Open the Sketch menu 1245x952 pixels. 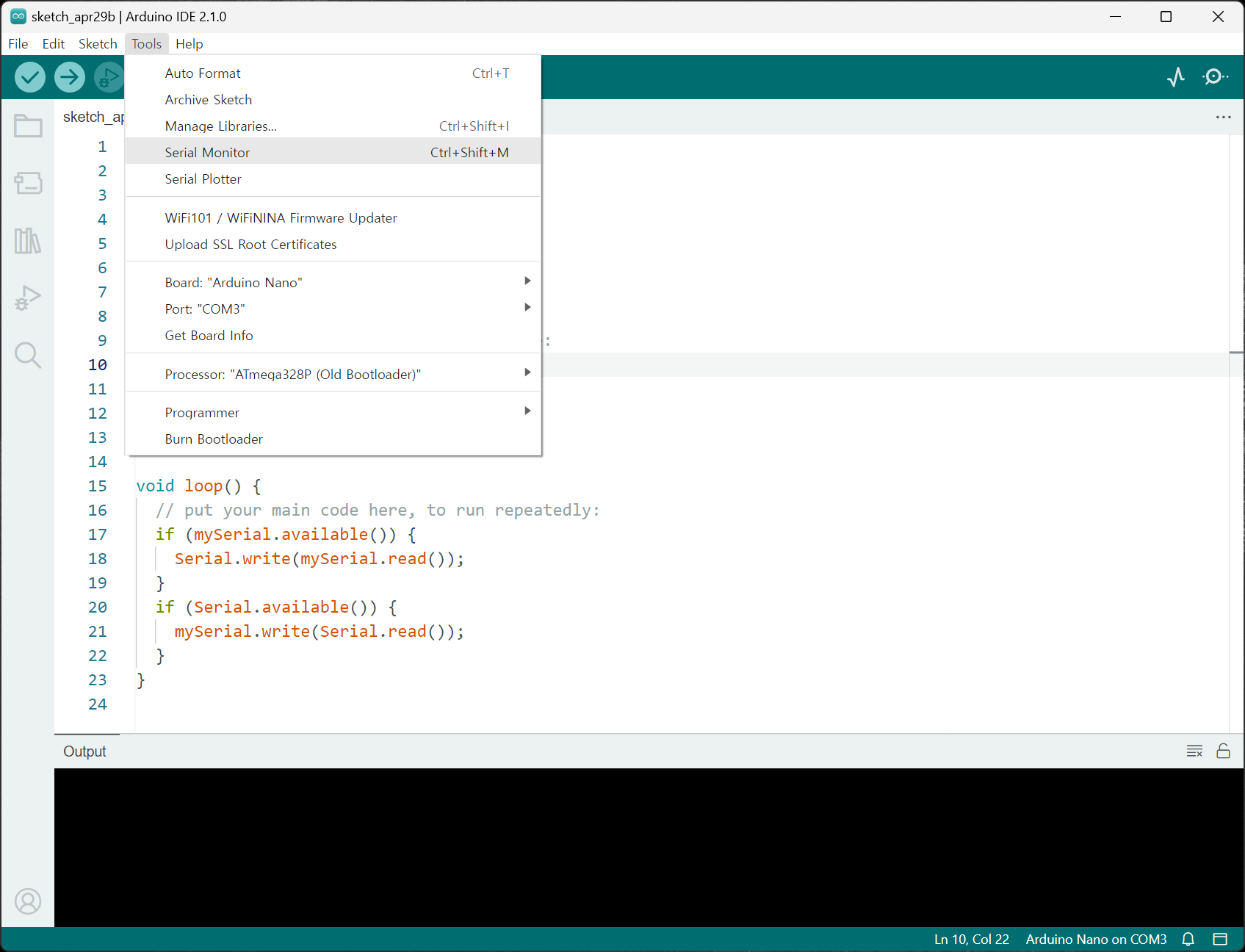pyautogui.click(x=98, y=44)
